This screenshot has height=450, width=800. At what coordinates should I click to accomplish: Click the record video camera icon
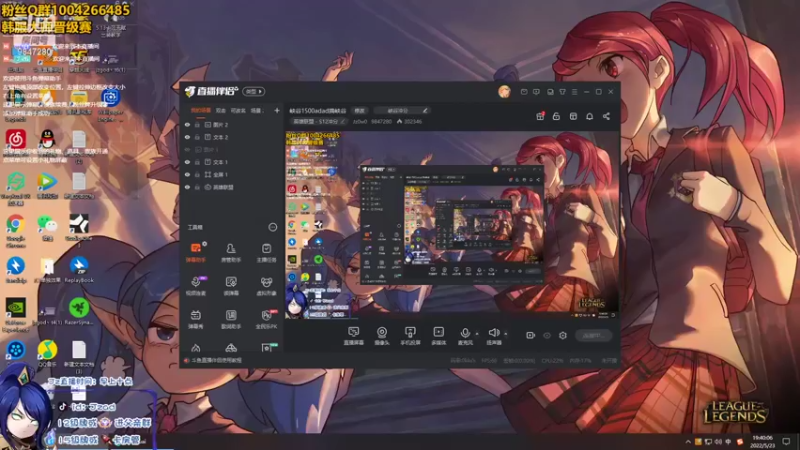click(531, 335)
